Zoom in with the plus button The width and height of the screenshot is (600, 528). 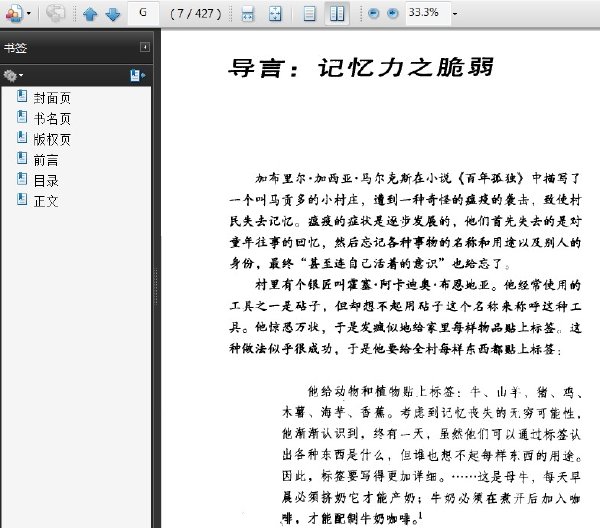tap(393, 14)
